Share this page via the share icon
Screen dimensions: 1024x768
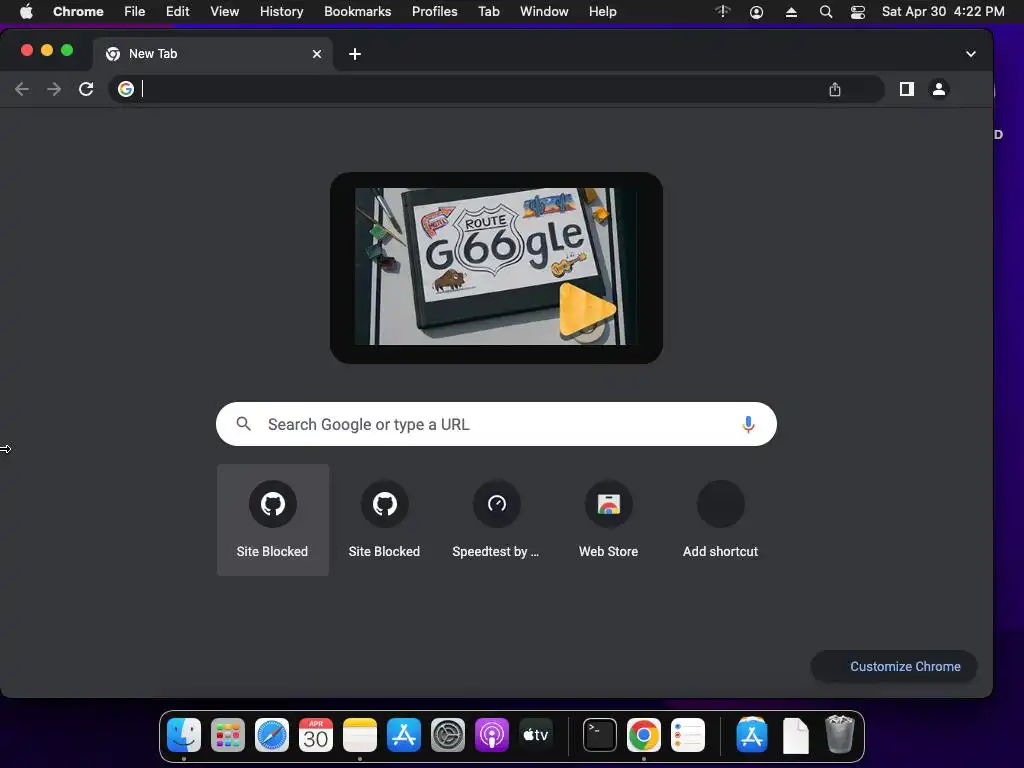pos(835,89)
